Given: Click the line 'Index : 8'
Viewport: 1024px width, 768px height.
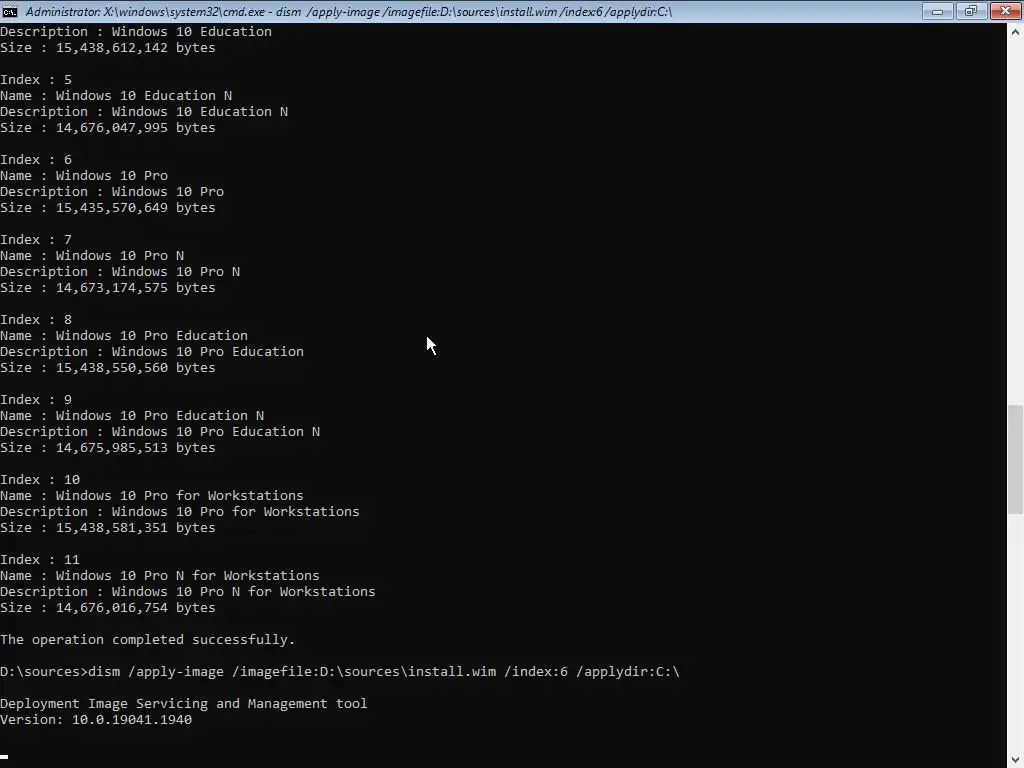Looking at the screenshot, I should click(x=36, y=319).
